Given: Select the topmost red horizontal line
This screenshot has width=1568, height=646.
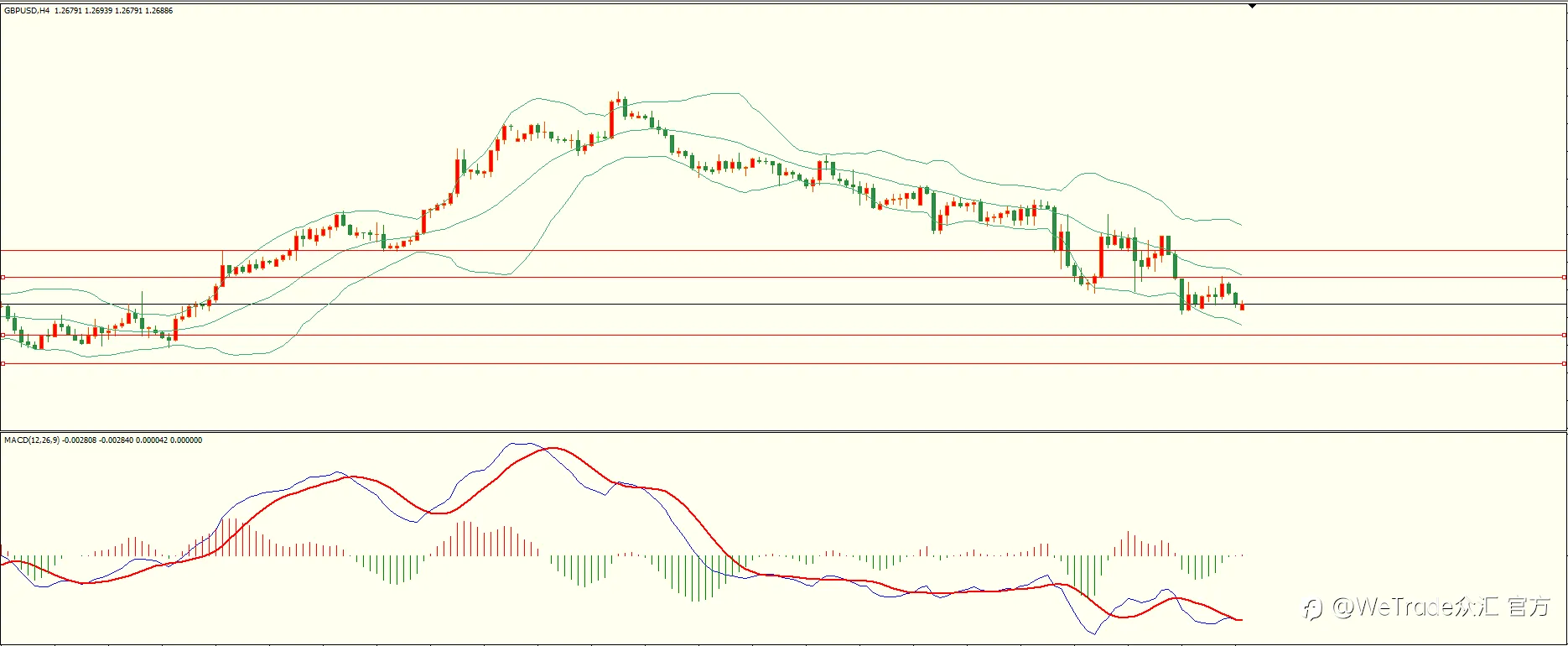Looking at the screenshot, I should [783, 250].
